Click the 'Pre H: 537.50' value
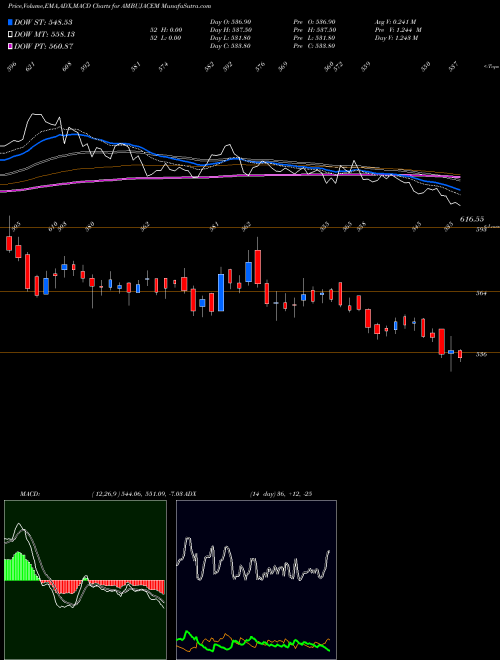This screenshot has width=500, height=660. click(314, 30)
